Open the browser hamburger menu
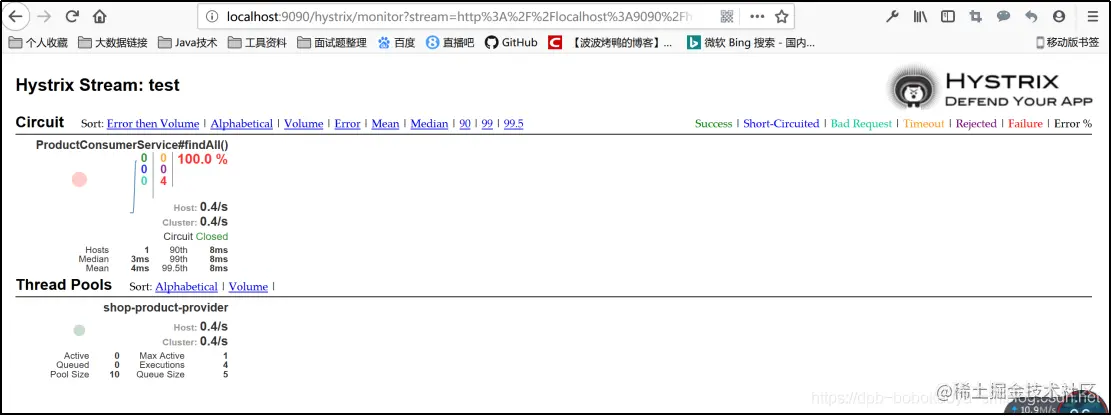The image size is (1111, 416). (1092, 16)
